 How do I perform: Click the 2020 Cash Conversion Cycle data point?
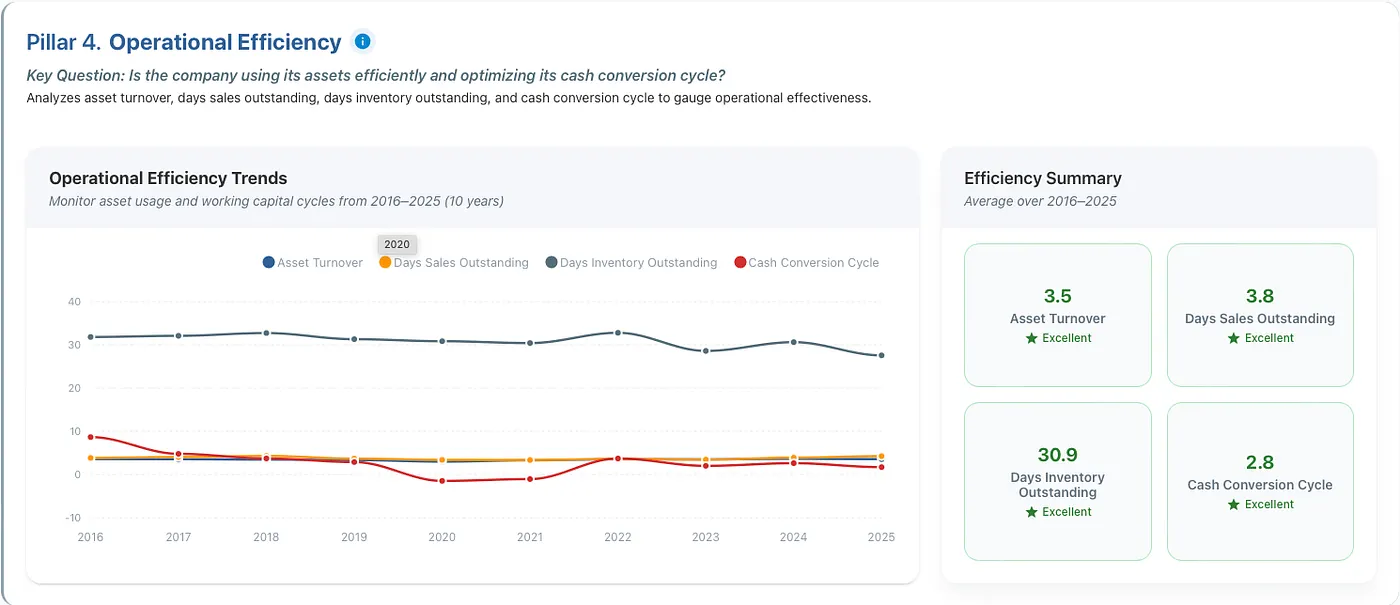point(442,481)
